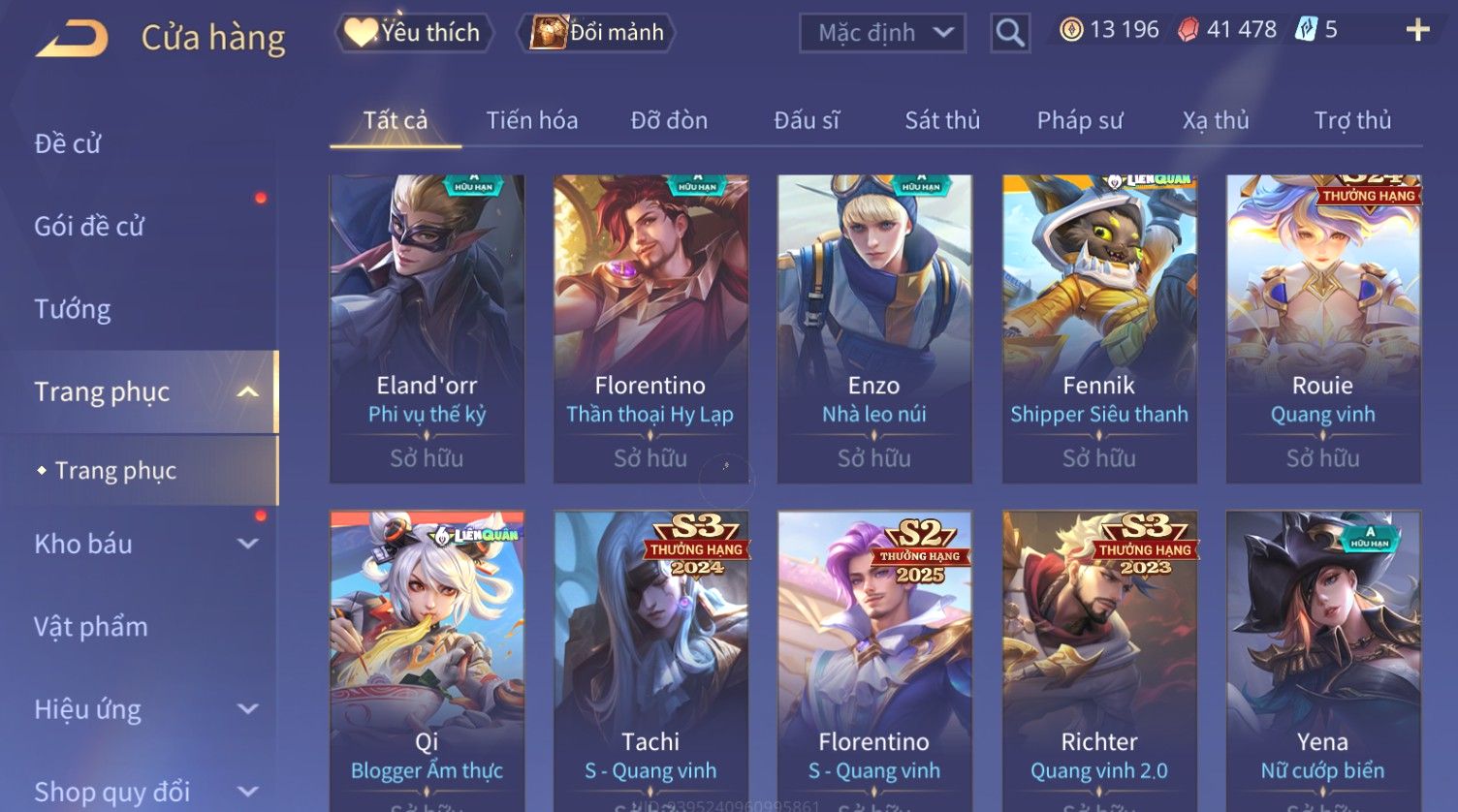Image resolution: width=1458 pixels, height=812 pixels.
Task: Open the Tướng sidebar menu
Action: point(73,309)
